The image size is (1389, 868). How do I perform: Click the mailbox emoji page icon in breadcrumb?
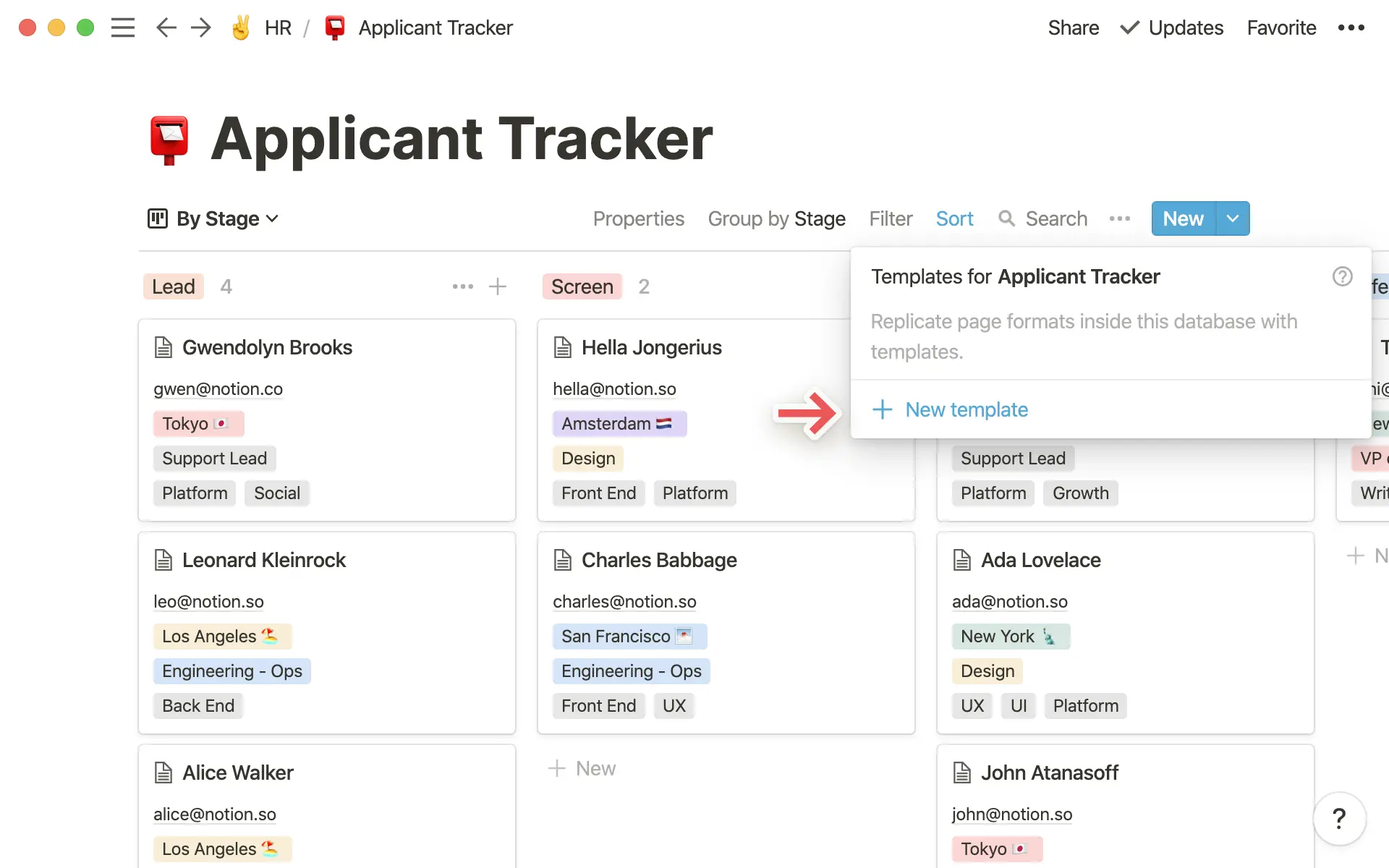334,27
